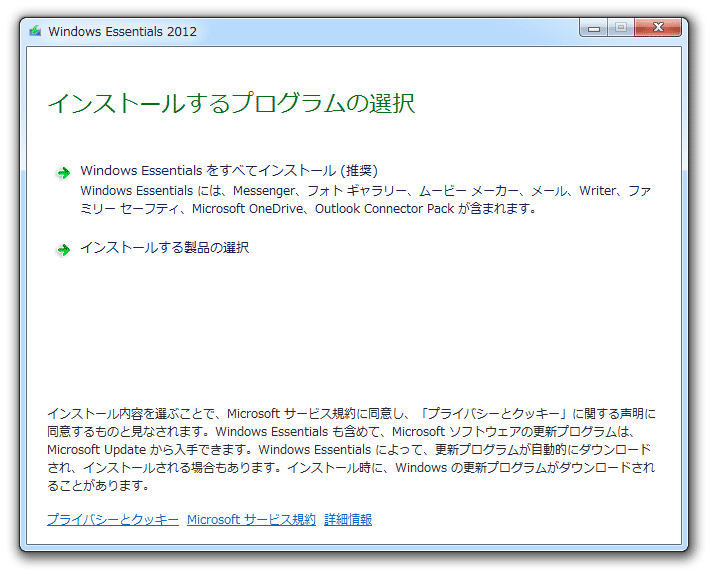Click description text listing Messenger and フォト ギャラリー
The width and height of the screenshot is (710, 574).
[366, 200]
